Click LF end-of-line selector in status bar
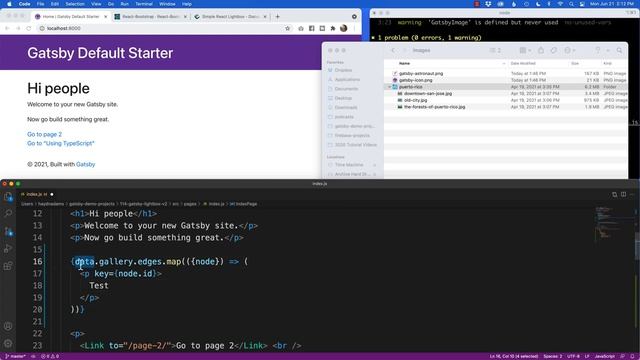Image resolution: width=640 pixels, height=360 pixels. click(587, 356)
